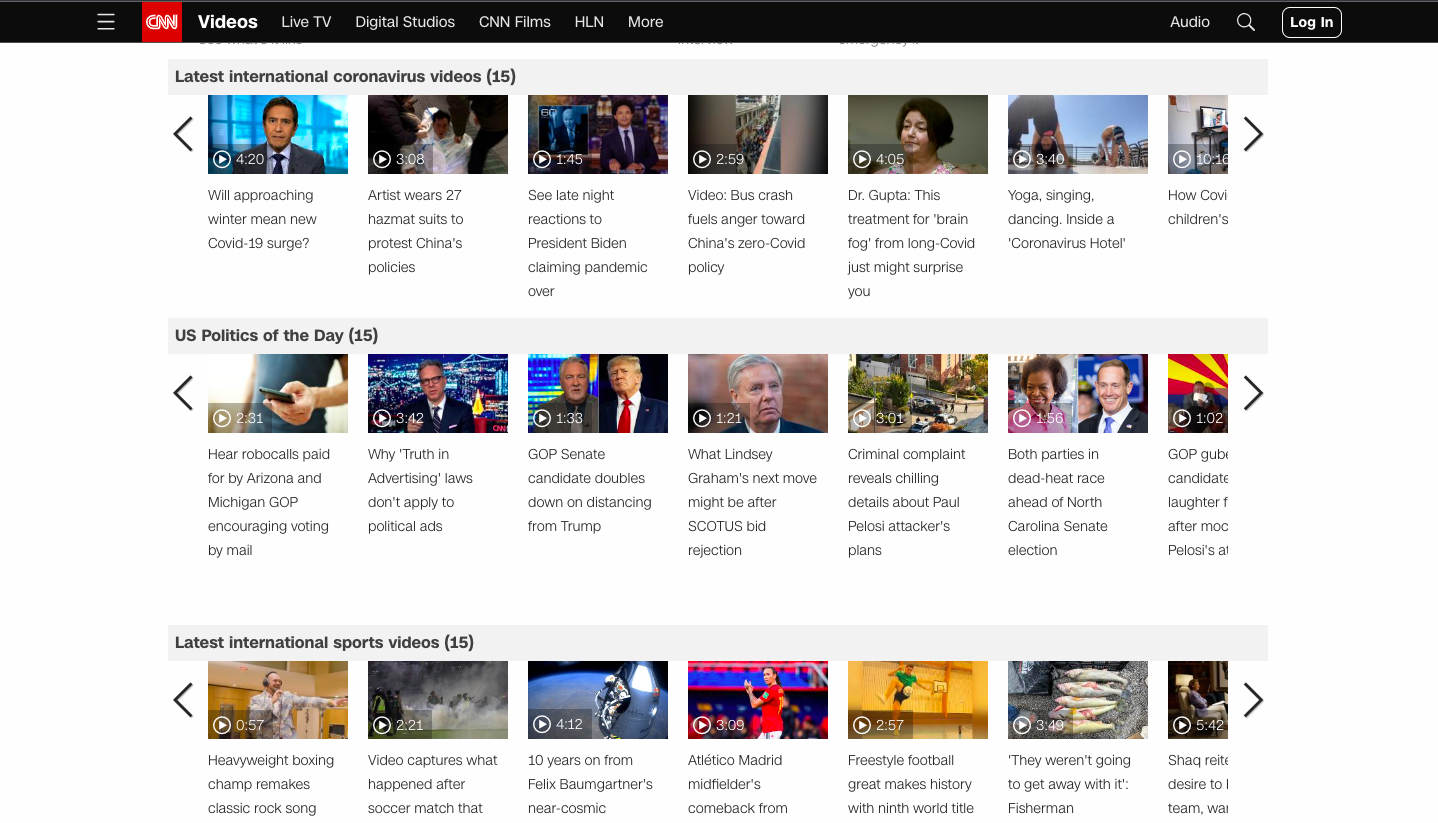Viewport: 1438px width, 823px height.
Task: Advance the coronavirus videos carousel right
Action: click(x=1253, y=133)
